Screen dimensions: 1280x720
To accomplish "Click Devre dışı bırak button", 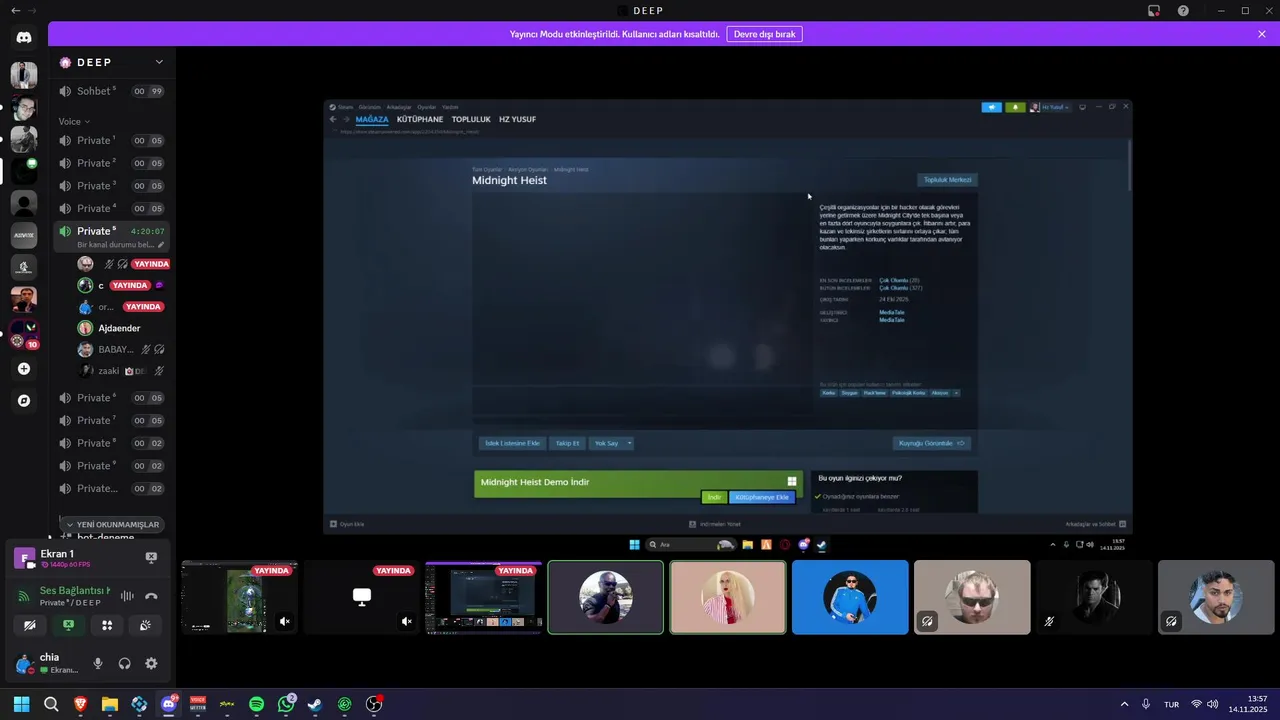I will [x=765, y=34].
